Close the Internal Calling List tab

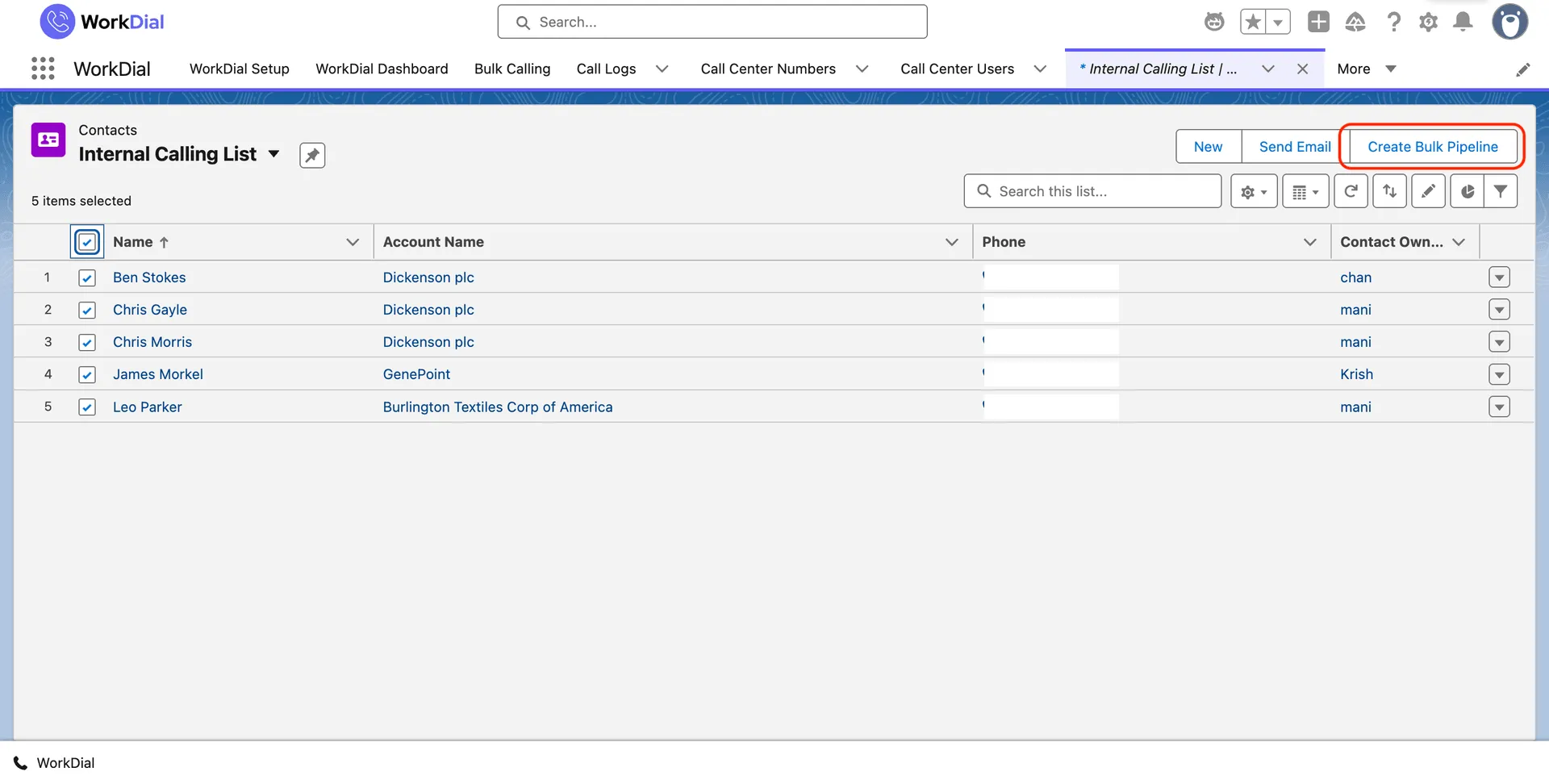click(1302, 69)
